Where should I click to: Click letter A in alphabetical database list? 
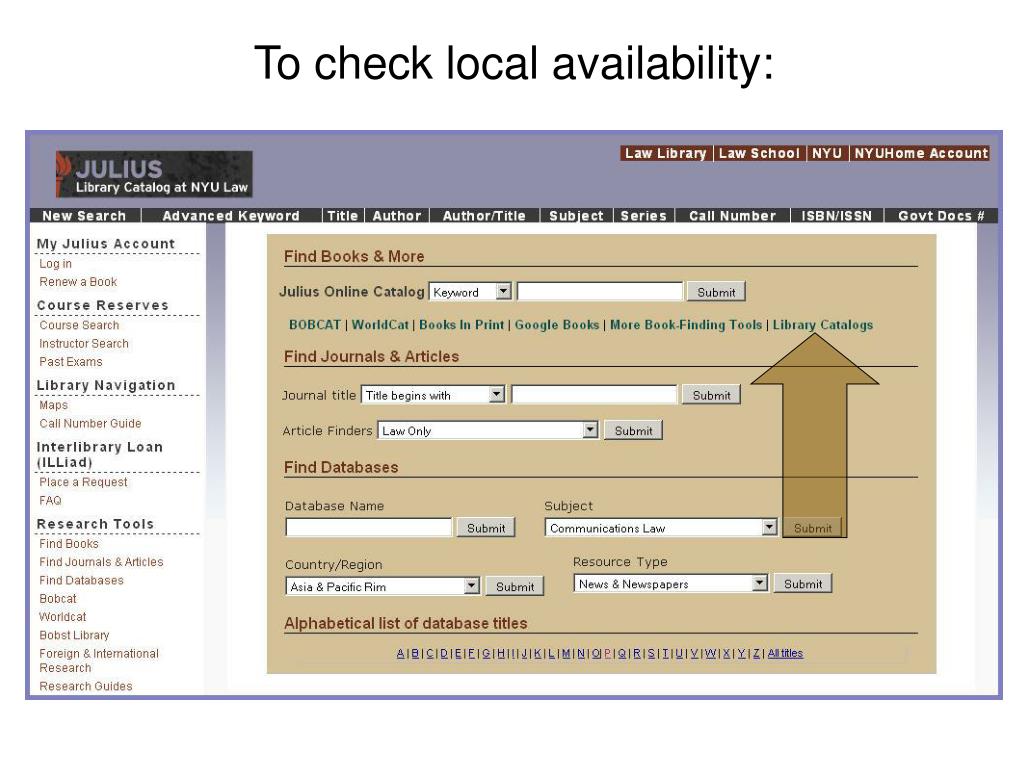pos(400,653)
